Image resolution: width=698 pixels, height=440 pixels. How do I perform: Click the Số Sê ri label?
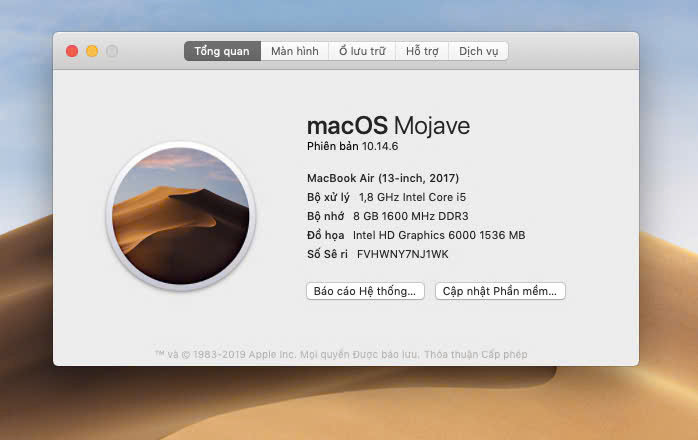(327, 254)
